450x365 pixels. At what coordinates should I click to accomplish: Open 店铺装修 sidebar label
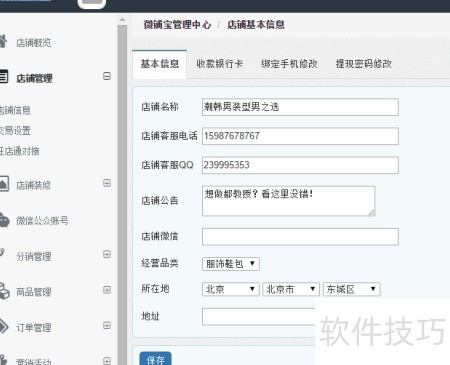click(34, 185)
